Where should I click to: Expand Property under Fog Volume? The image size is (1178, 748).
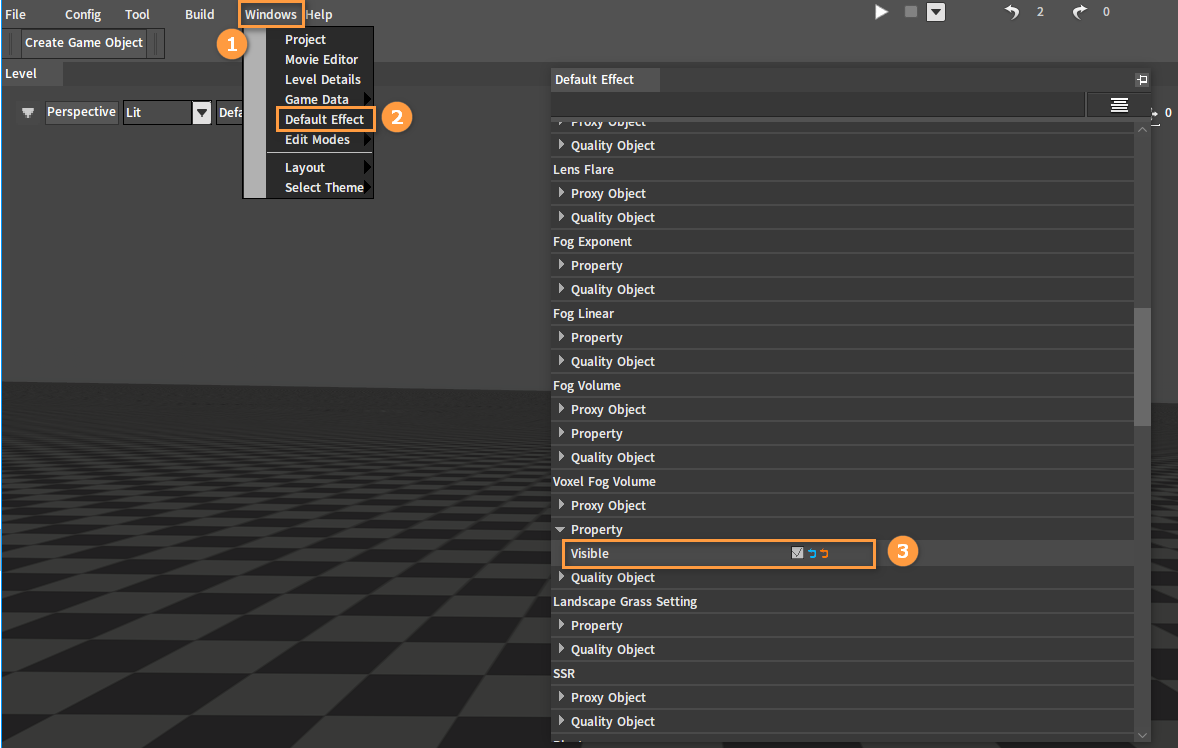[x=560, y=433]
